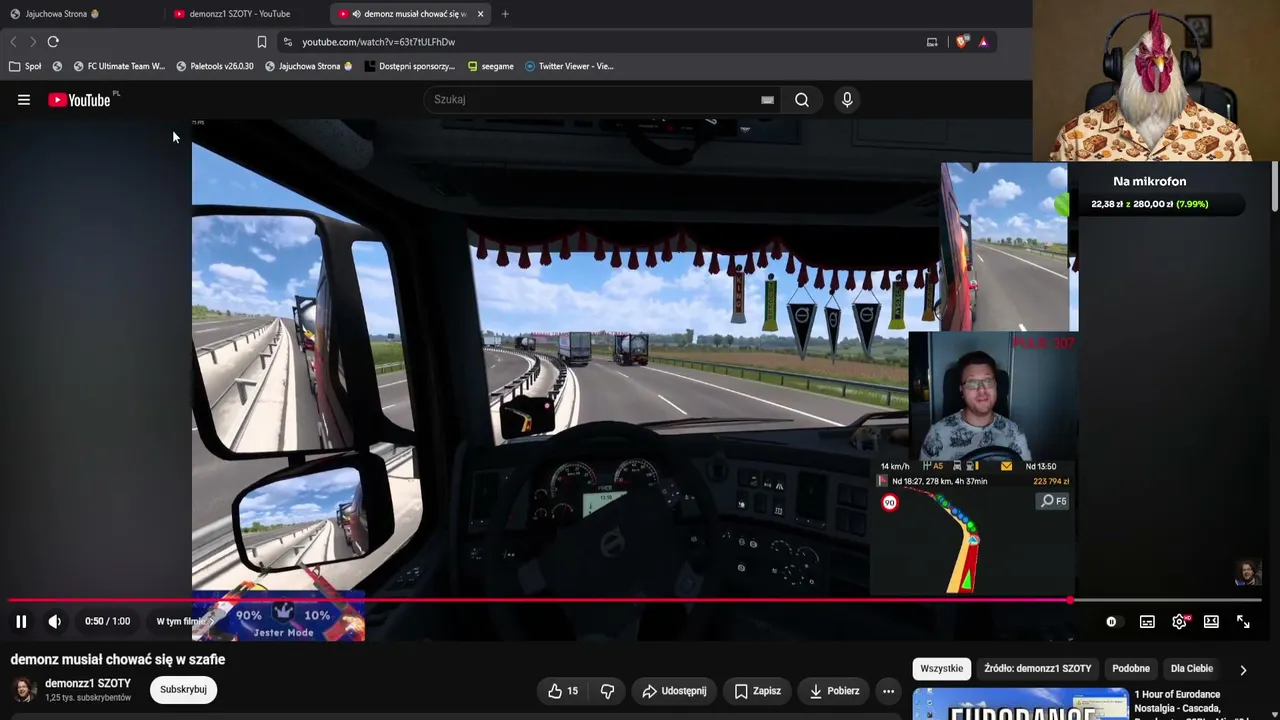This screenshot has height=720, width=1280.
Task: Click the video title 'demonz musiał chować się w szafie'
Action: click(118, 660)
